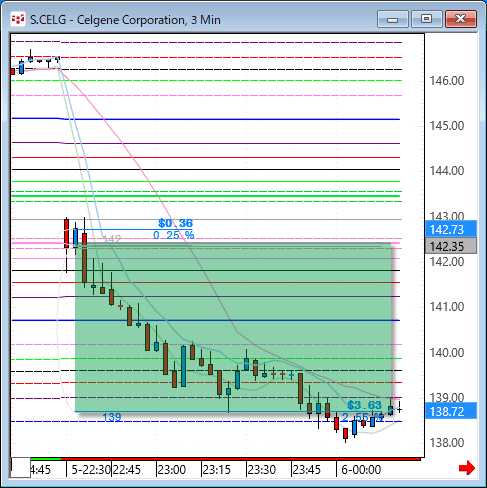Image resolution: width=487 pixels, height=488 pixels.
Task: Click the $0.36 measurement label
Action: click(176, 223)
